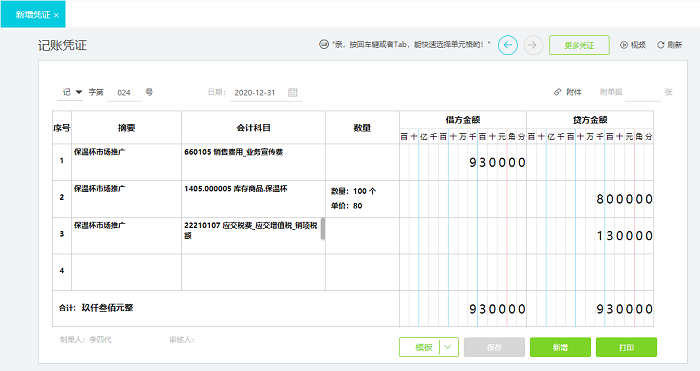
Task: Expand the 模板 dropdown arrow
Action: tap(449, 347)
